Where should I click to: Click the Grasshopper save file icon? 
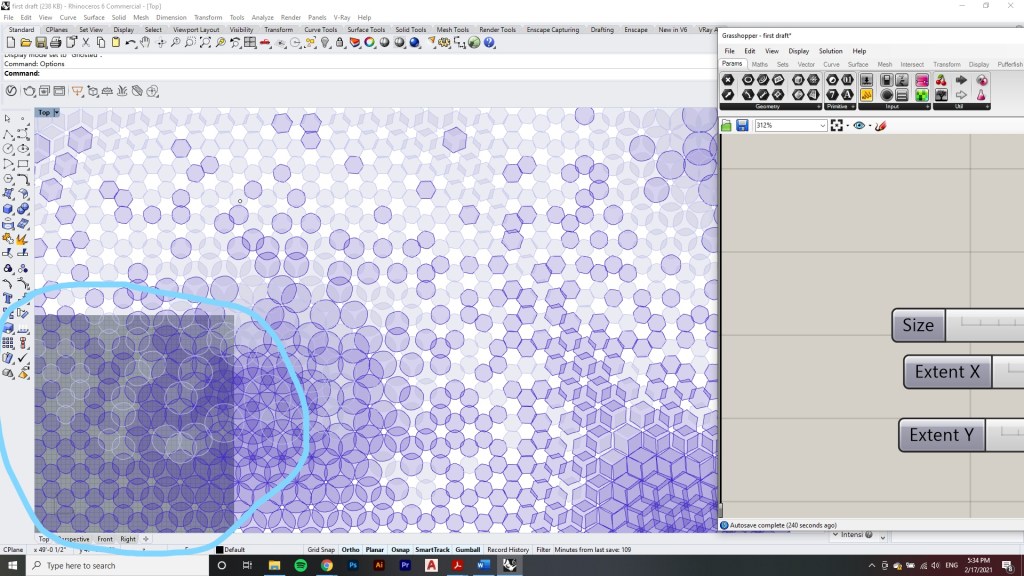pyautogui.click(x=742, y=125)
